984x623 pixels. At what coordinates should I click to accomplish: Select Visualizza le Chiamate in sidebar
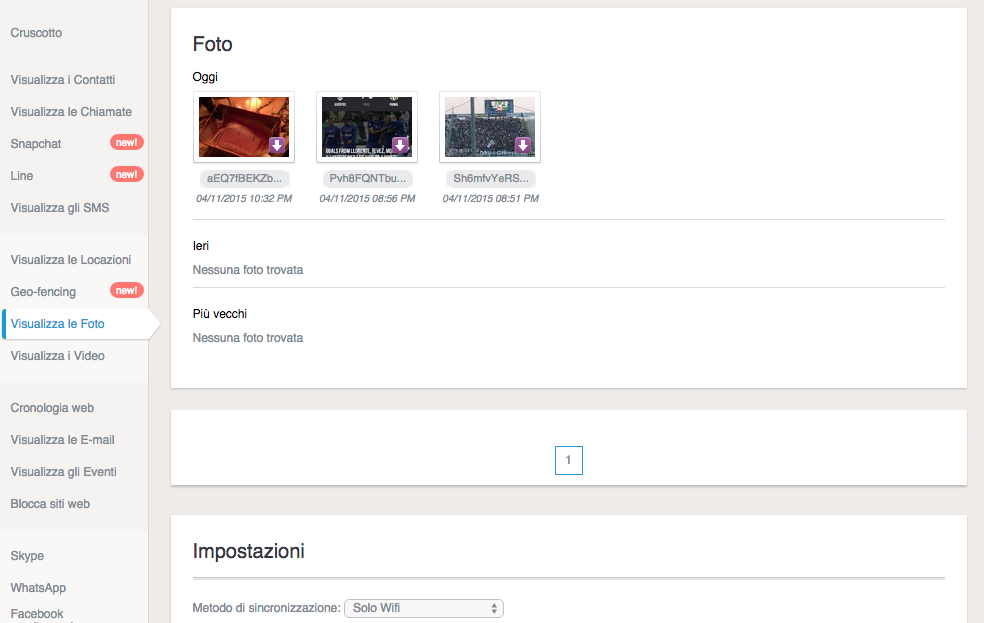(x=71, y=112)
